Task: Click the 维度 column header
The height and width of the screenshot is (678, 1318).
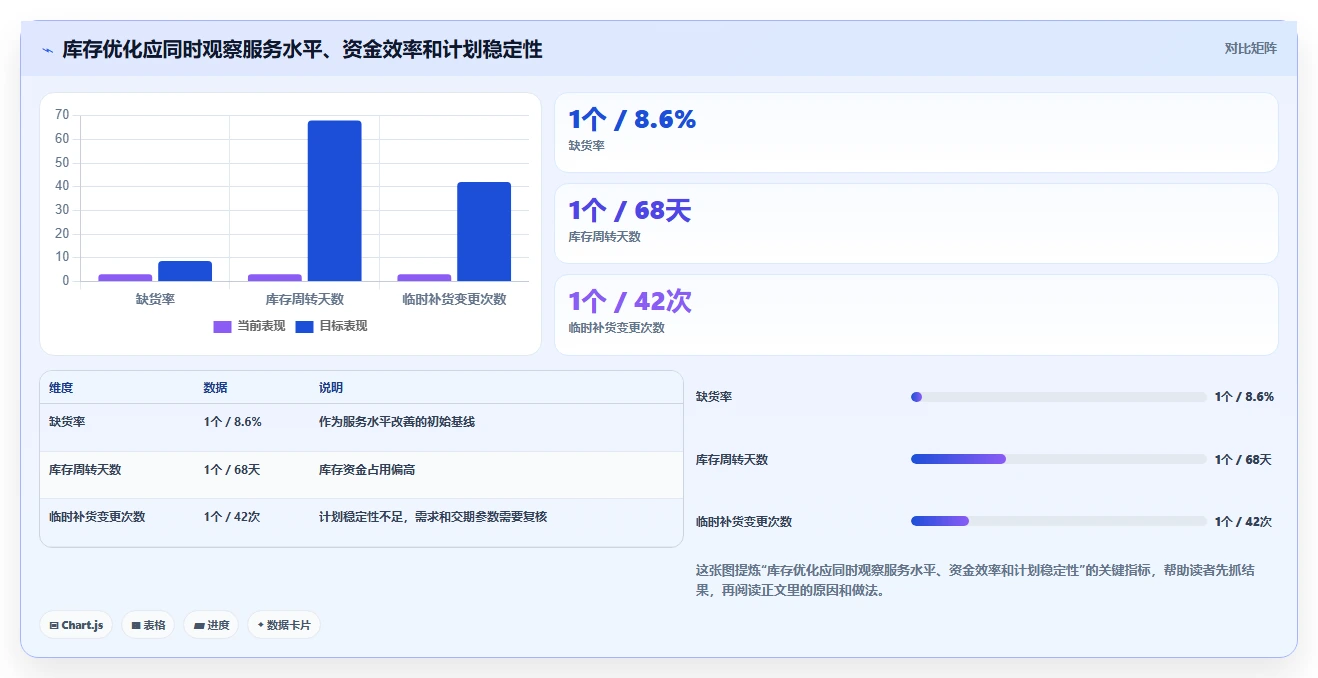Action: (x=61, y=388)
